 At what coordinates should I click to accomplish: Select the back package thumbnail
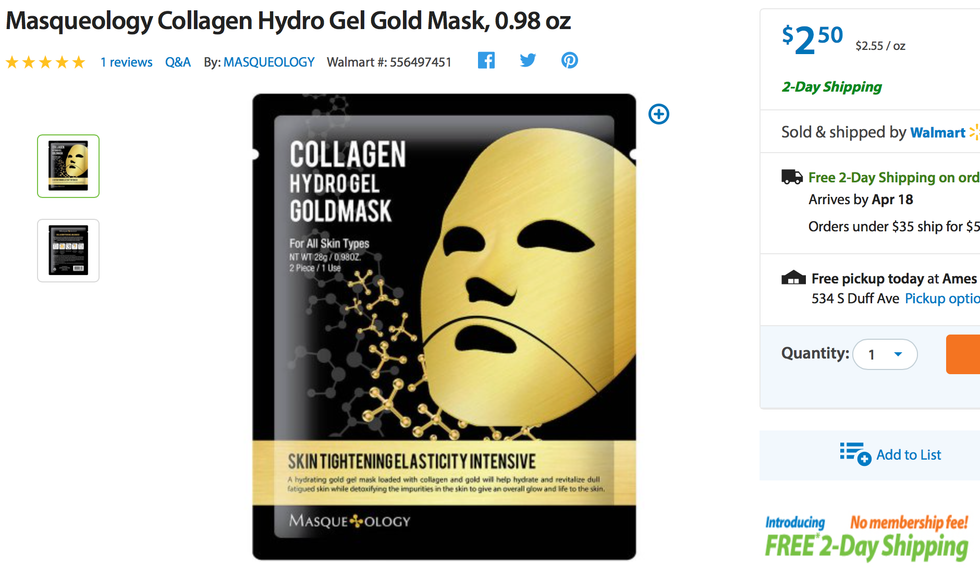[68, 251]
